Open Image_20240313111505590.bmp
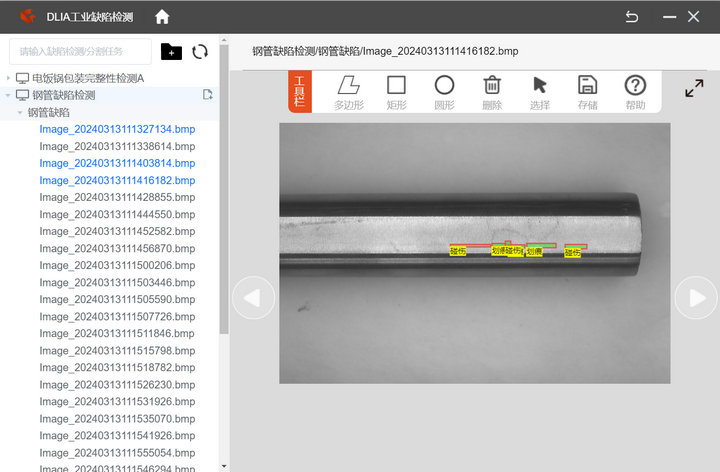Viewport: 720px width, 472px height. coord(117,299)
